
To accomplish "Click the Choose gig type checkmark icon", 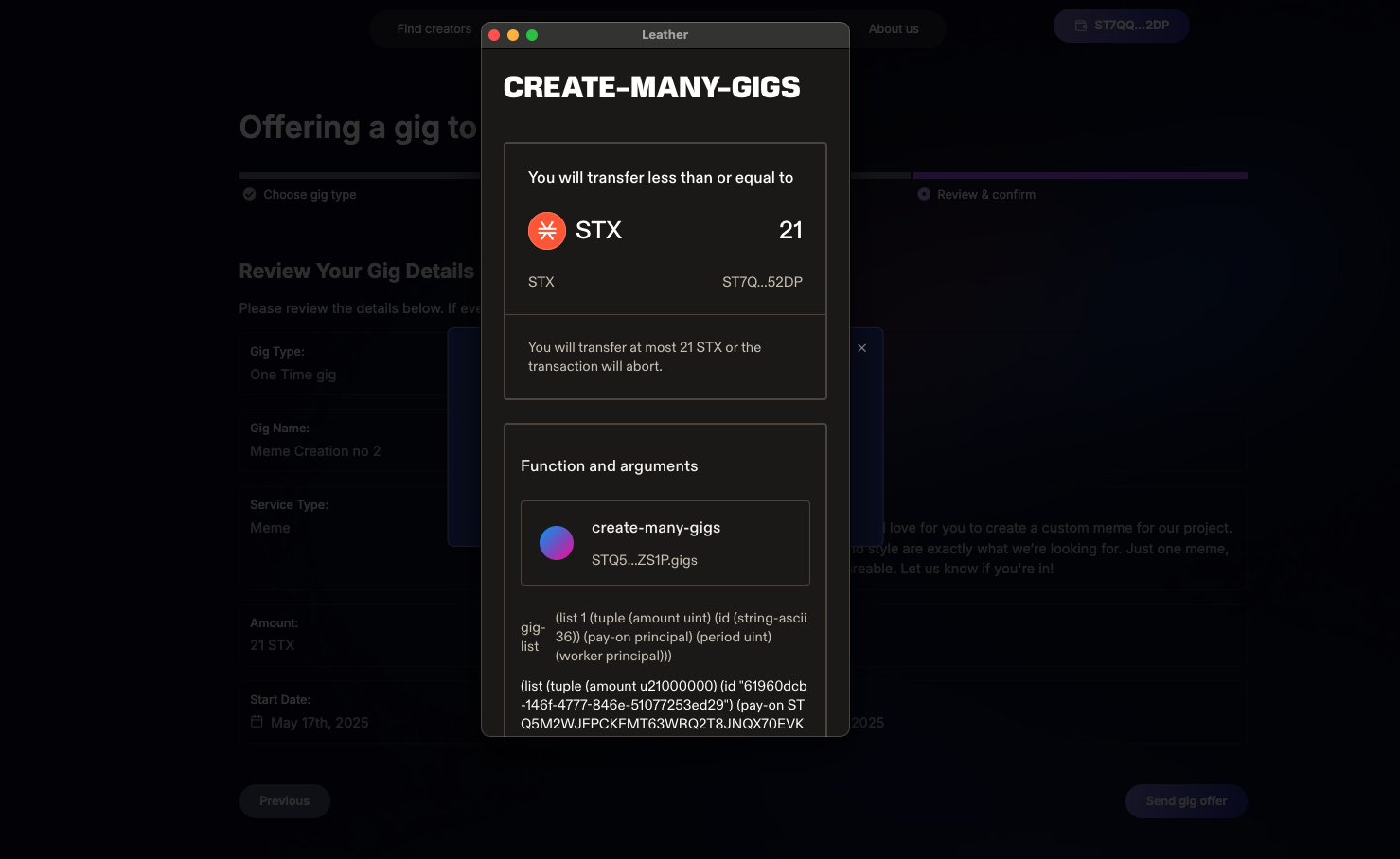I will coord(250,195).
